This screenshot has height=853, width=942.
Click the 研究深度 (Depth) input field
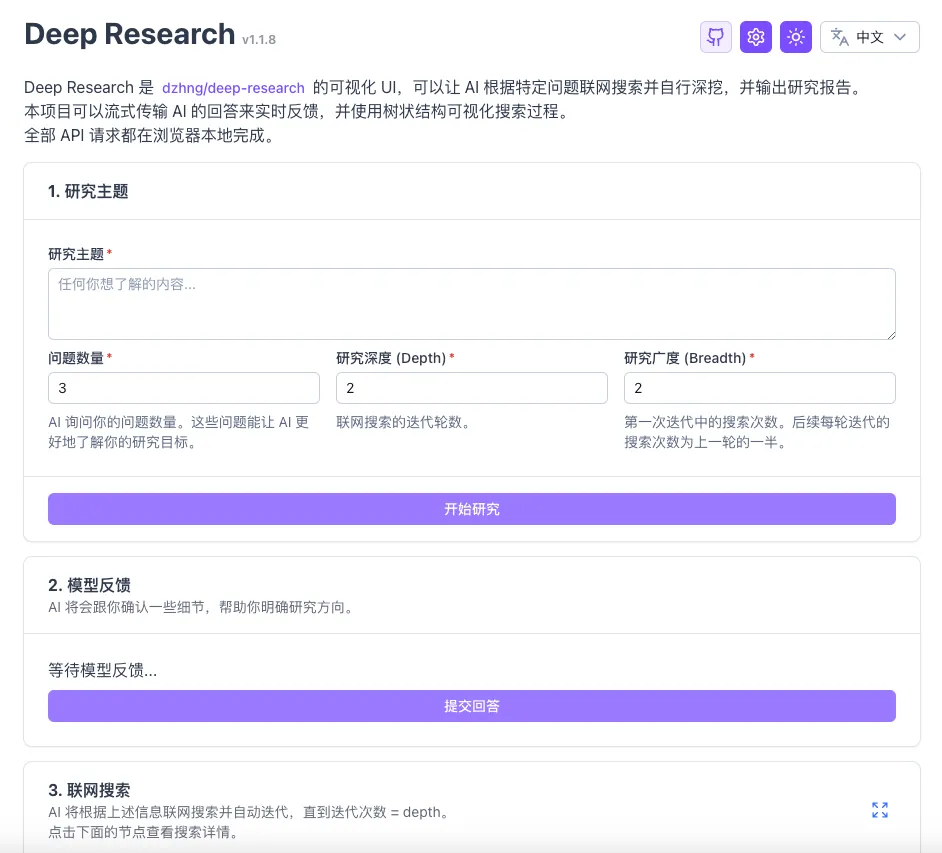pos(472,388)
